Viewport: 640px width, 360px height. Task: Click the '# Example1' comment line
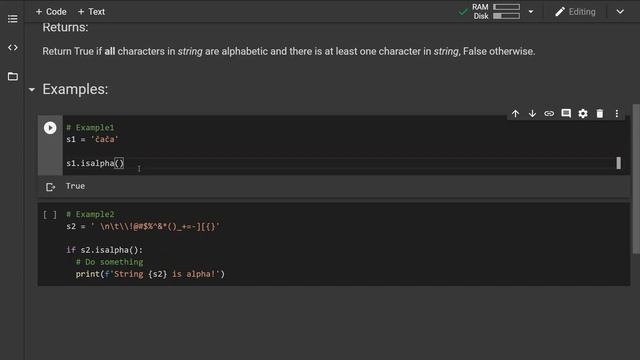point(90,127)
